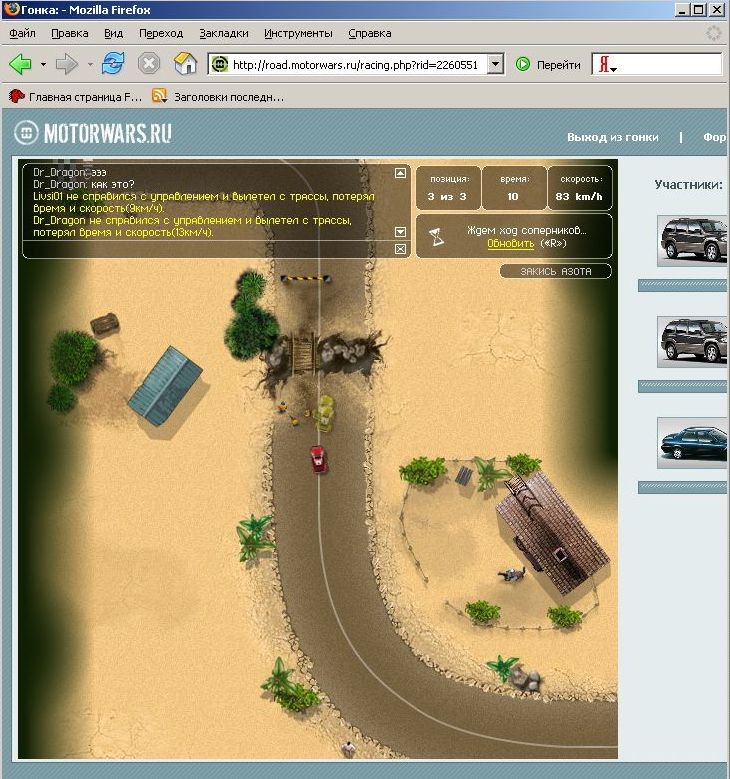Click the Motorwars.ru logo
730x779 pixels.
pos(93,133)
